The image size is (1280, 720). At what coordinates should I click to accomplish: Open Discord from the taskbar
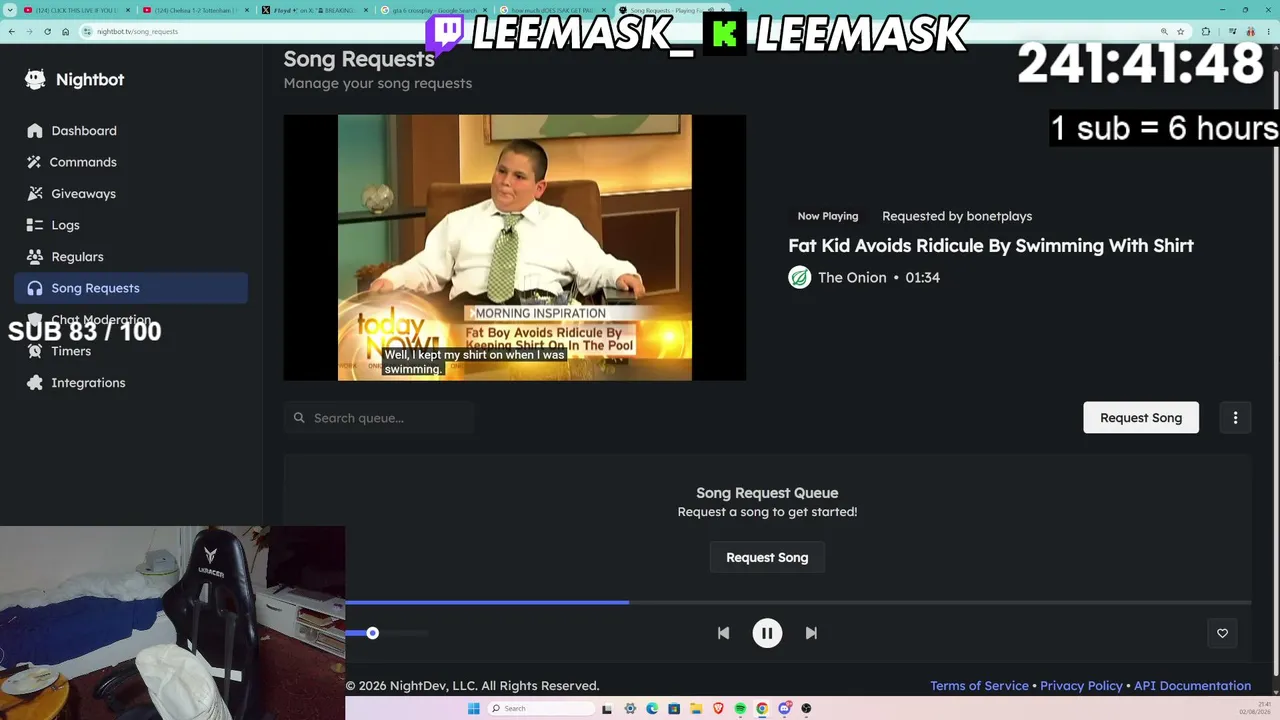click(x=785, y=709)
